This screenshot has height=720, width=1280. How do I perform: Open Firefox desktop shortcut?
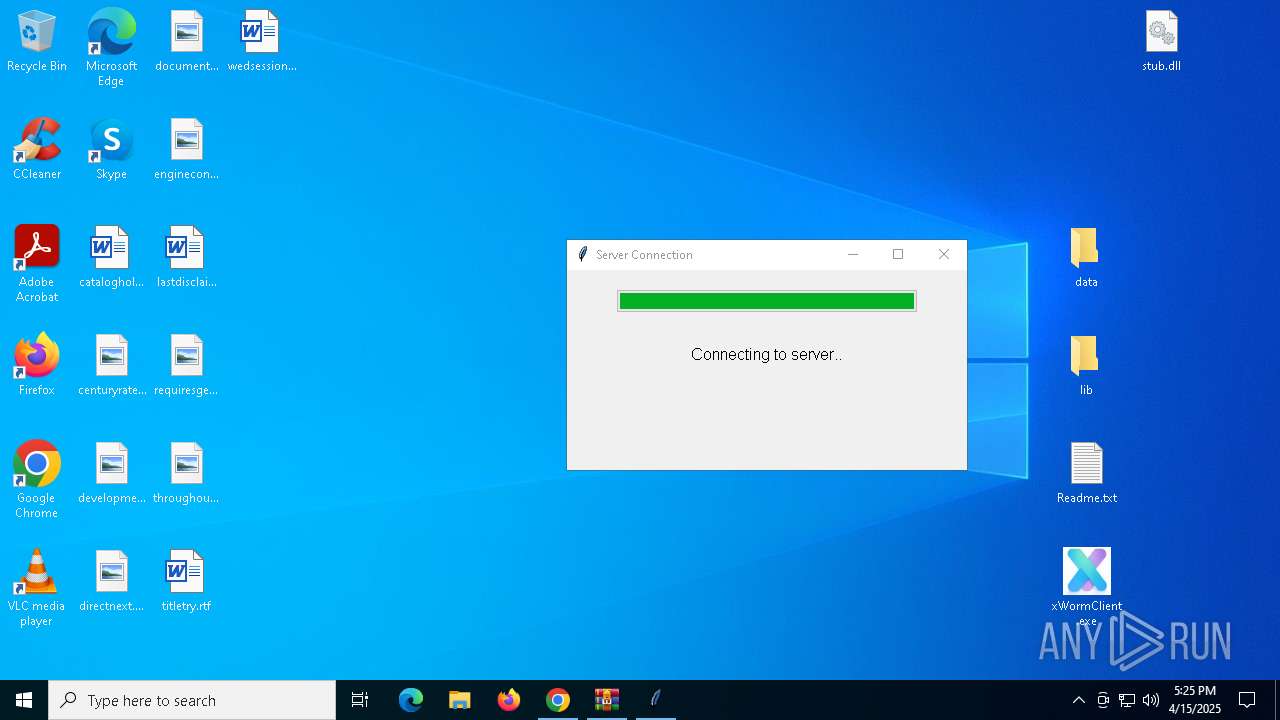pyautogui.click(x=37, y=365)
